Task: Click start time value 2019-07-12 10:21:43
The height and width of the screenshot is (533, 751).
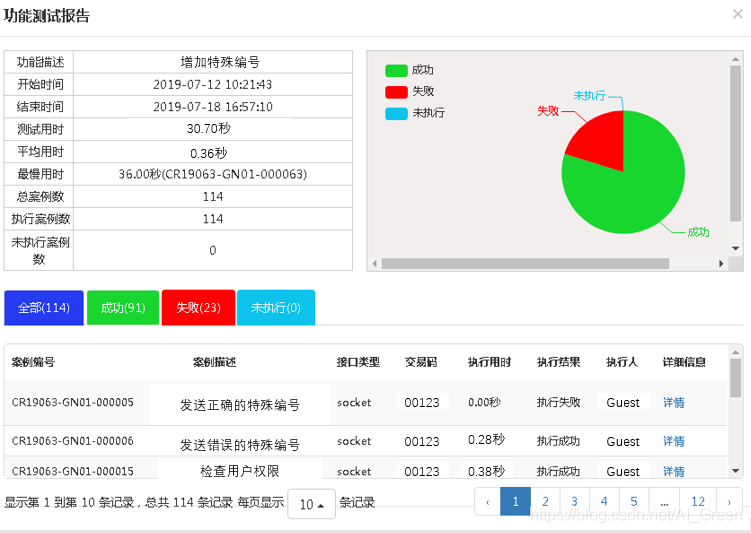Action: click(213, 85)
